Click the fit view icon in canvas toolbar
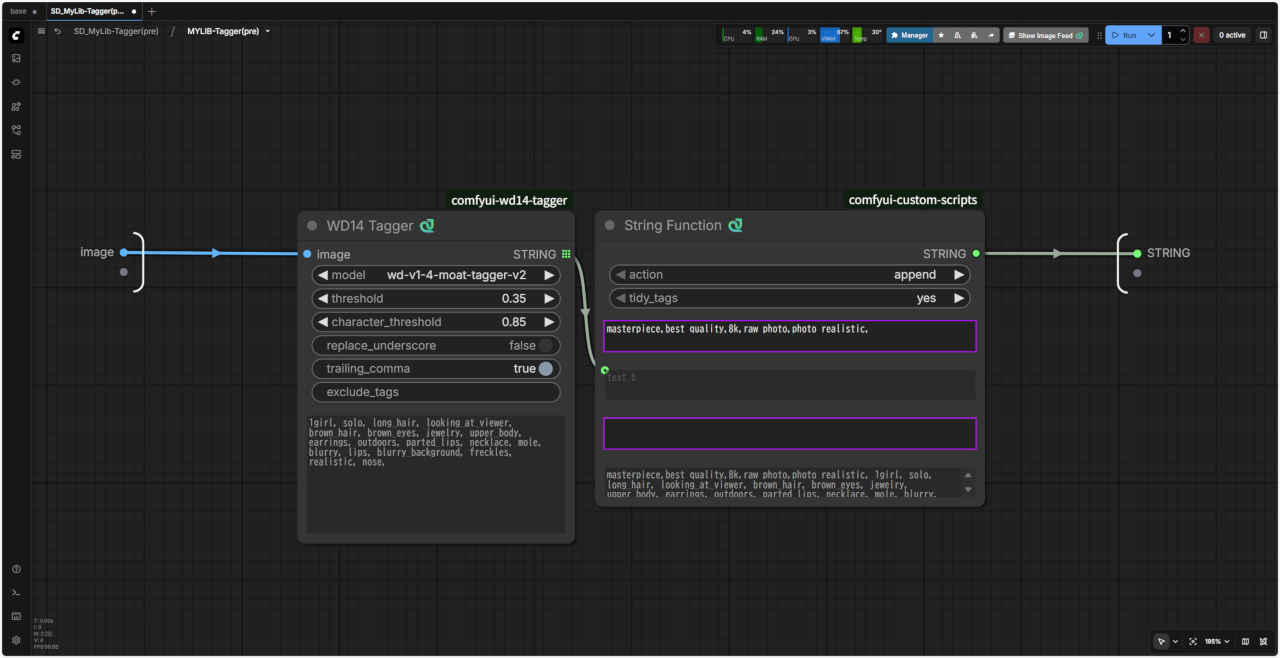The height and width of the screenshot is (658, 1280). tap(1193, 641)
